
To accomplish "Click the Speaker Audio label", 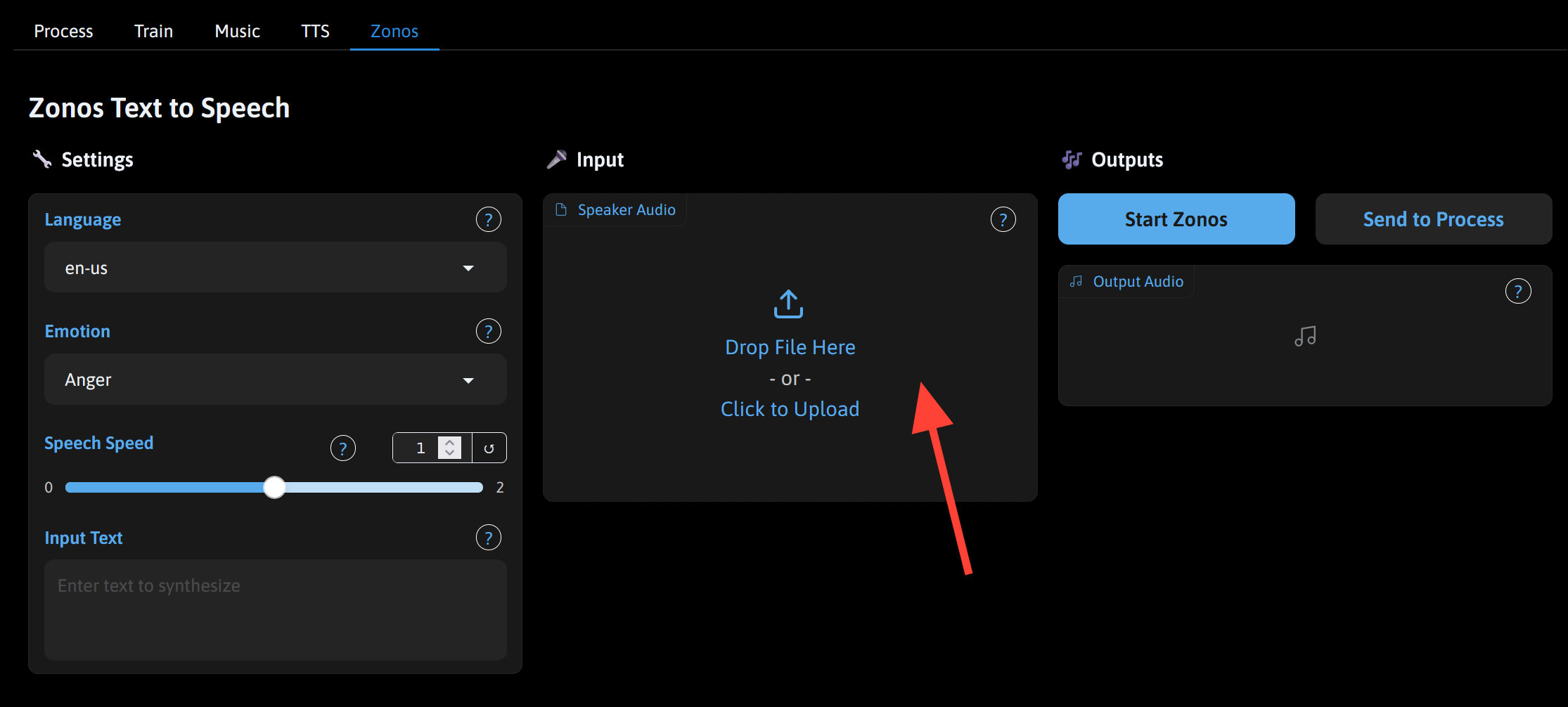I will [626, 209].
